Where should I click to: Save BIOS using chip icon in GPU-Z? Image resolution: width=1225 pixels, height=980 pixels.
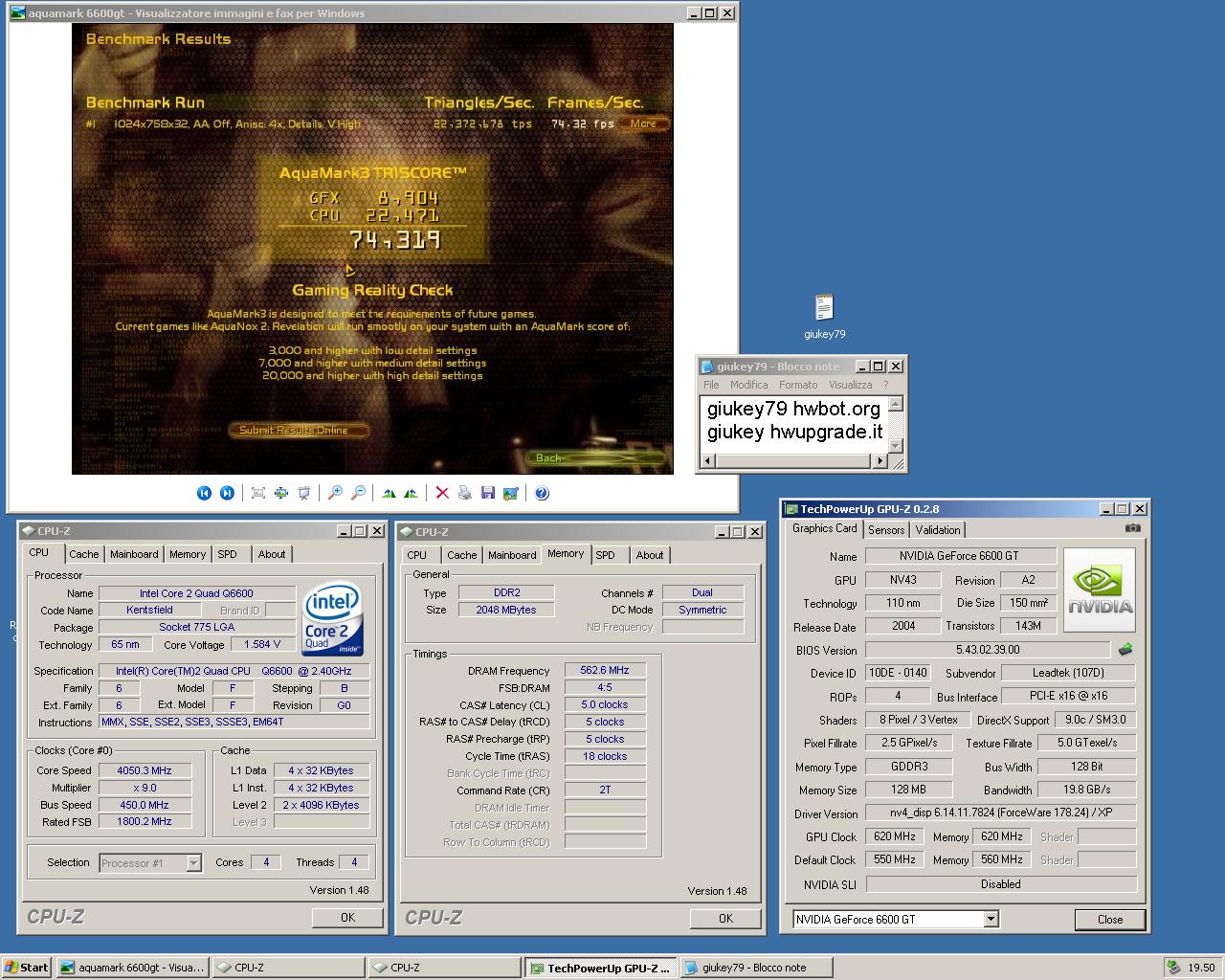[x=1125, y=649]
